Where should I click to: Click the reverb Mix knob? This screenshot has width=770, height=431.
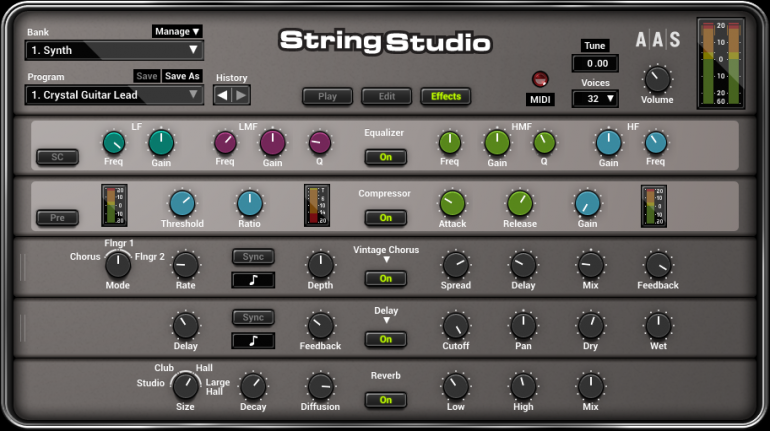coord(590,386)
